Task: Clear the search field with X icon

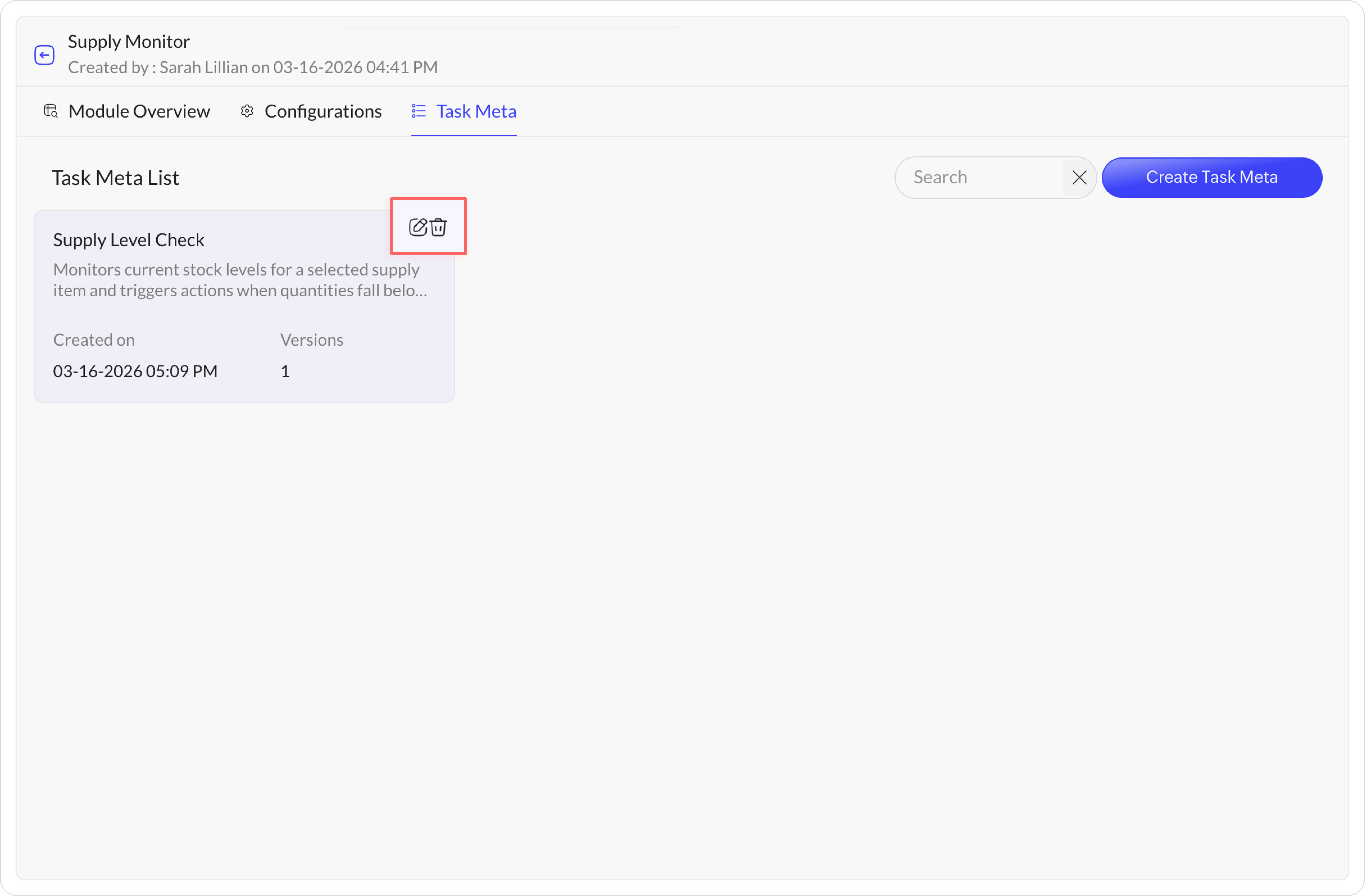Action: point(1079,178)
